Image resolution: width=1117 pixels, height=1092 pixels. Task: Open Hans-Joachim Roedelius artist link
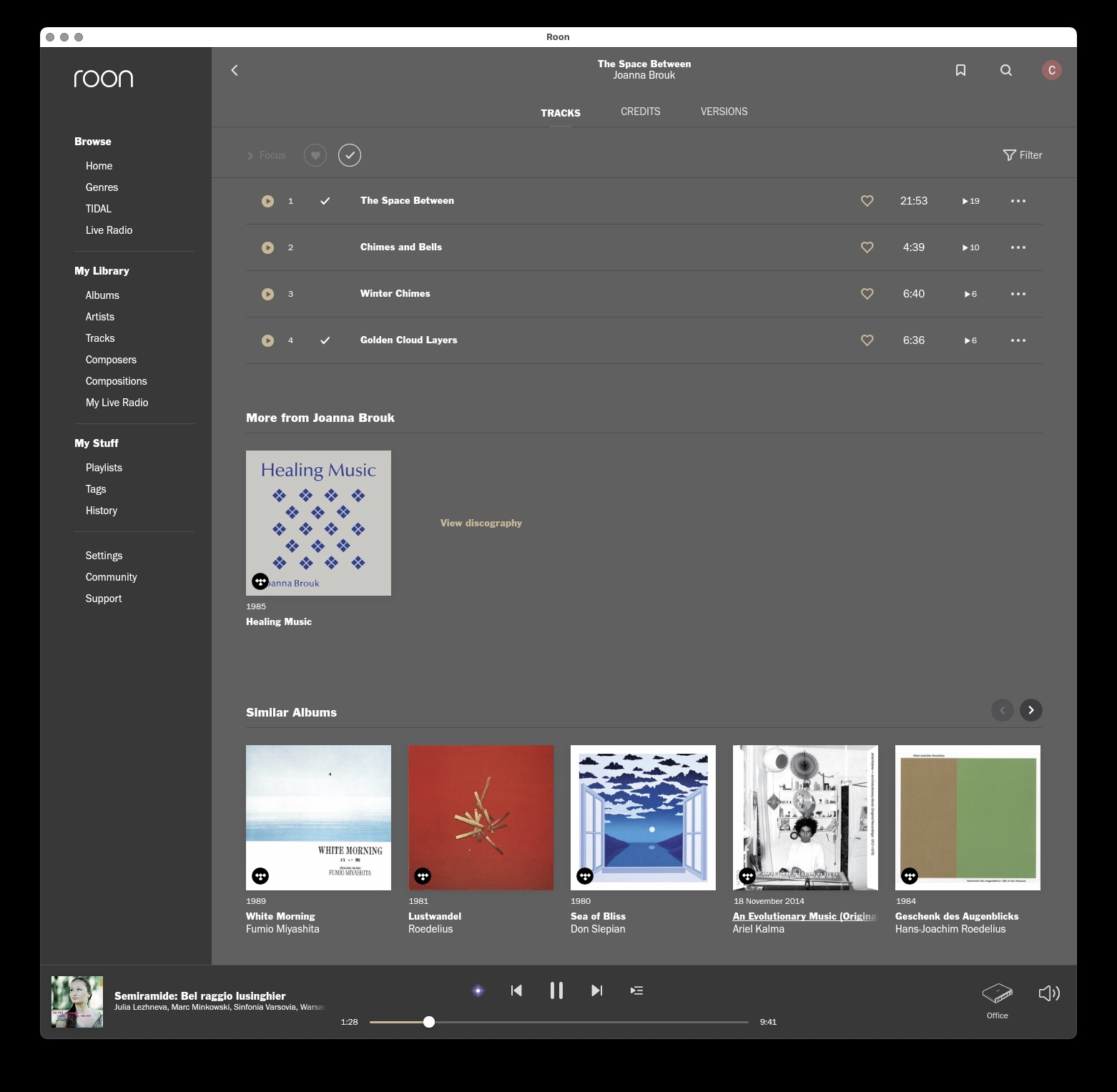[950, 929]
